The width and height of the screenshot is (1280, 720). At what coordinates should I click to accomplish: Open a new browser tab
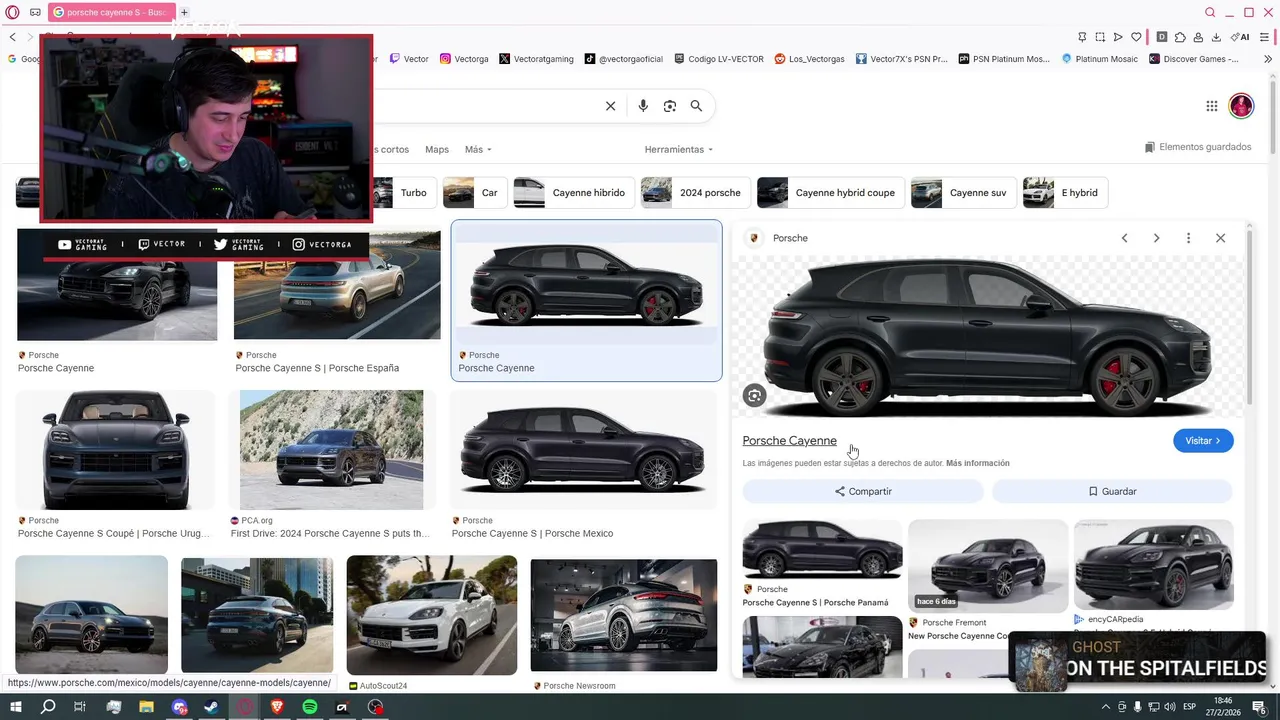click(184, 12)
